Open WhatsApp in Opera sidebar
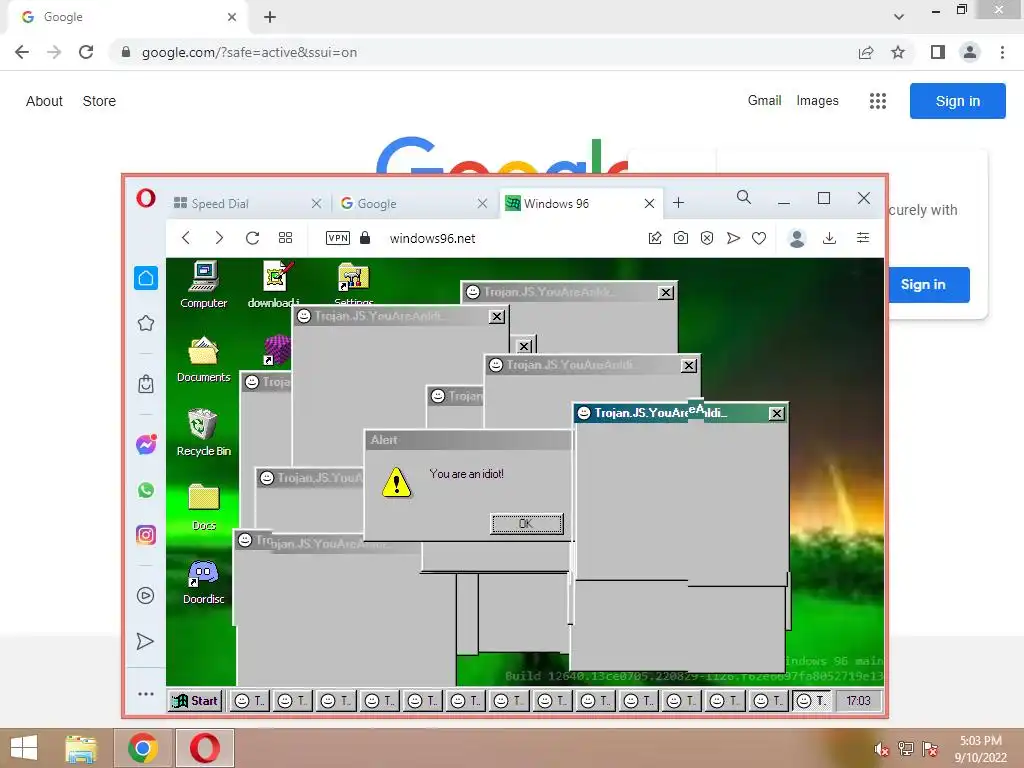The image size is (1024, 768). coord(146,490)
